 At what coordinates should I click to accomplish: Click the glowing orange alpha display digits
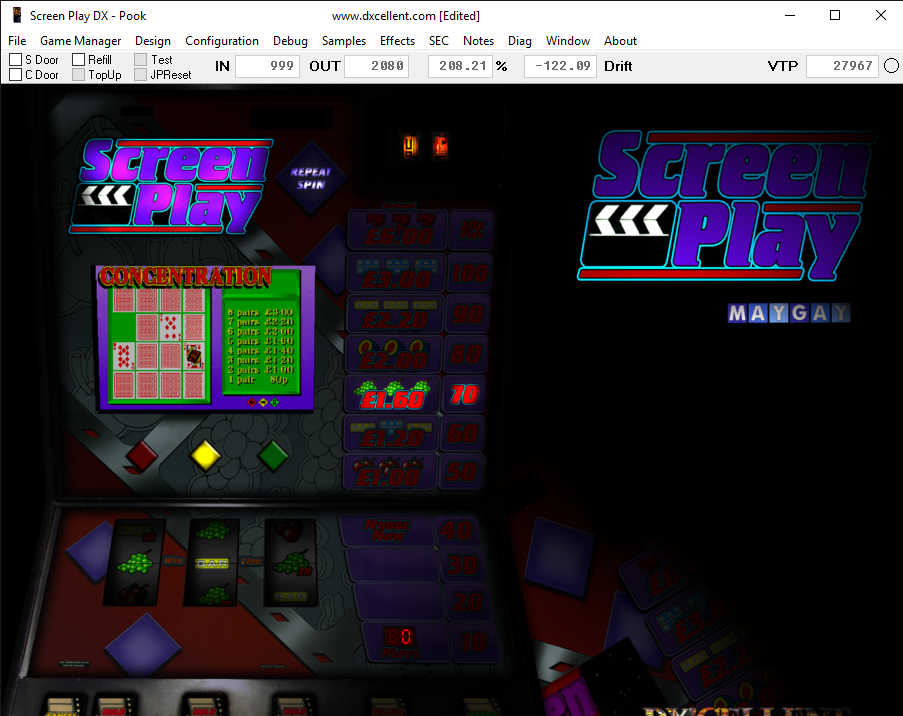coord(426,146)
